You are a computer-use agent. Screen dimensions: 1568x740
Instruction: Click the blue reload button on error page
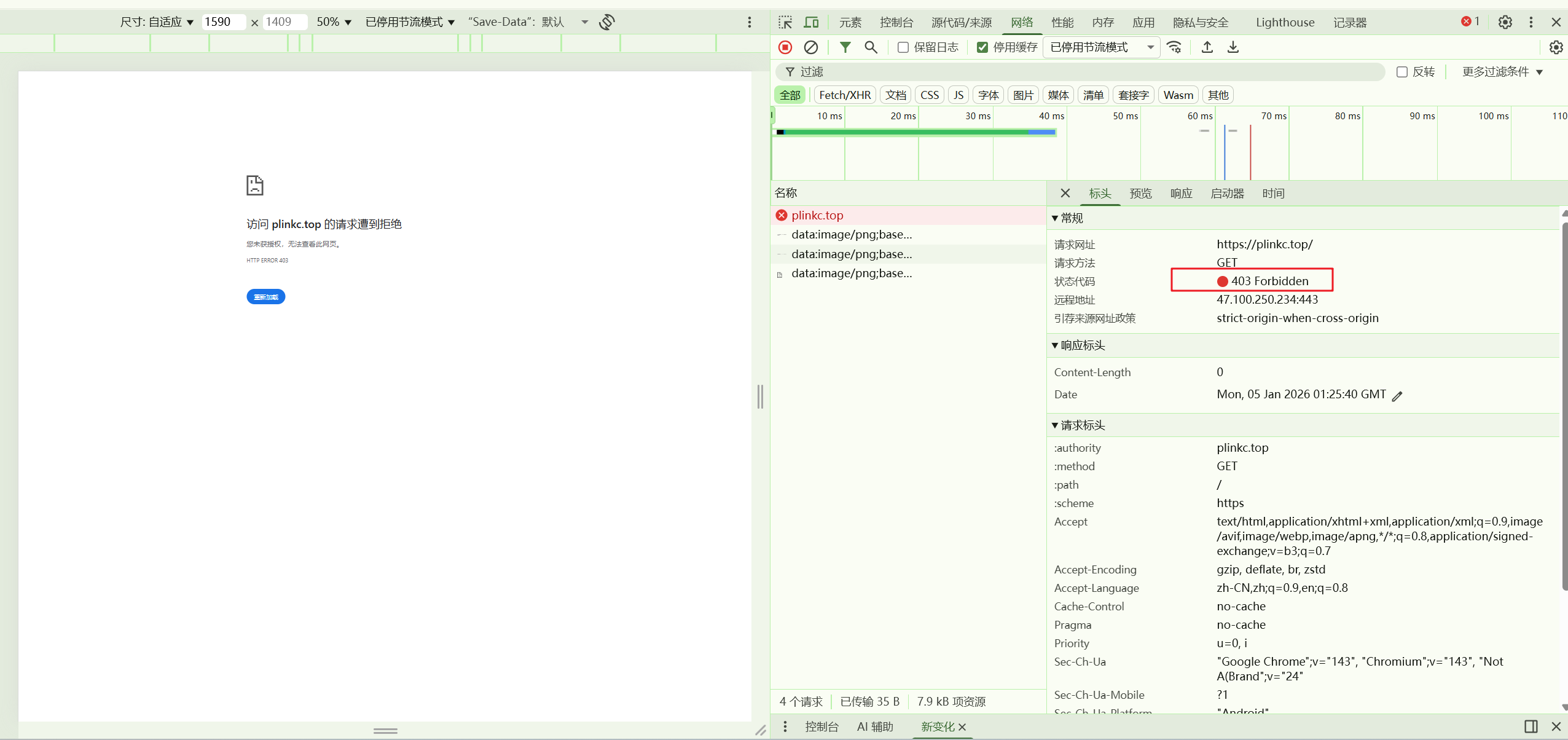265,297
